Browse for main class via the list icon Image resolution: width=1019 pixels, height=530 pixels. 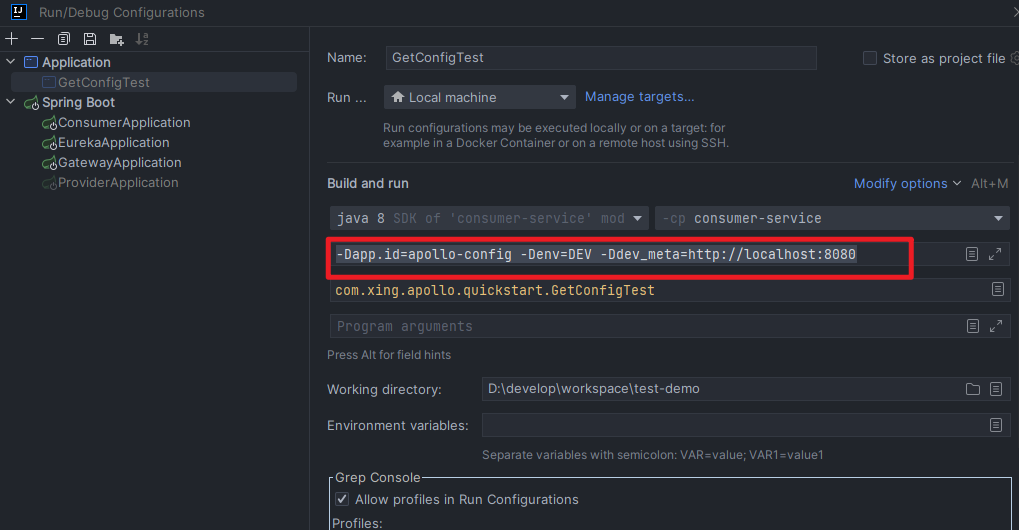(998, 289)
